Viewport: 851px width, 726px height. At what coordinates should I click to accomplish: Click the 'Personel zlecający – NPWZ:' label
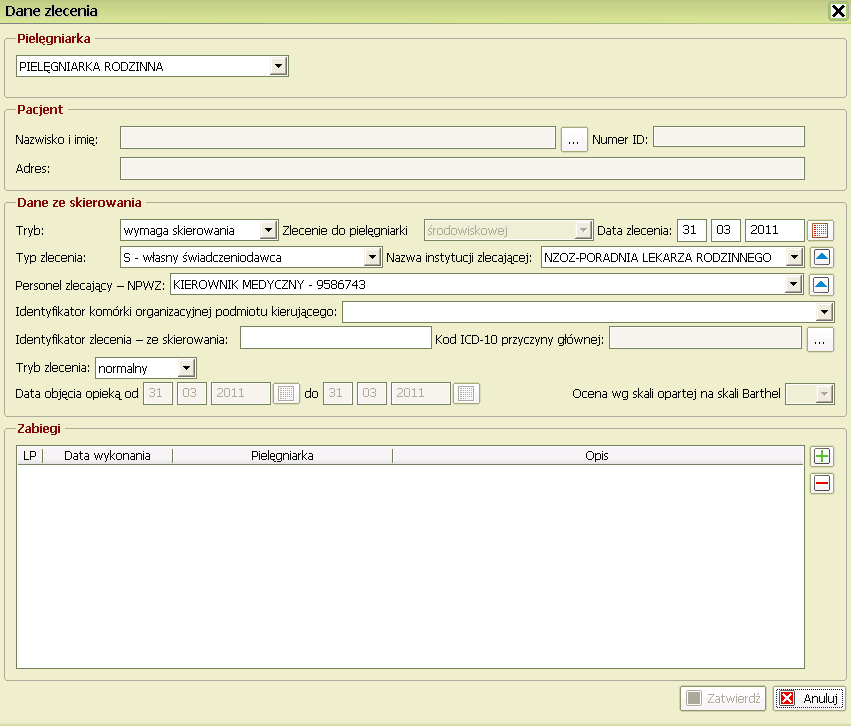(90, 285)
